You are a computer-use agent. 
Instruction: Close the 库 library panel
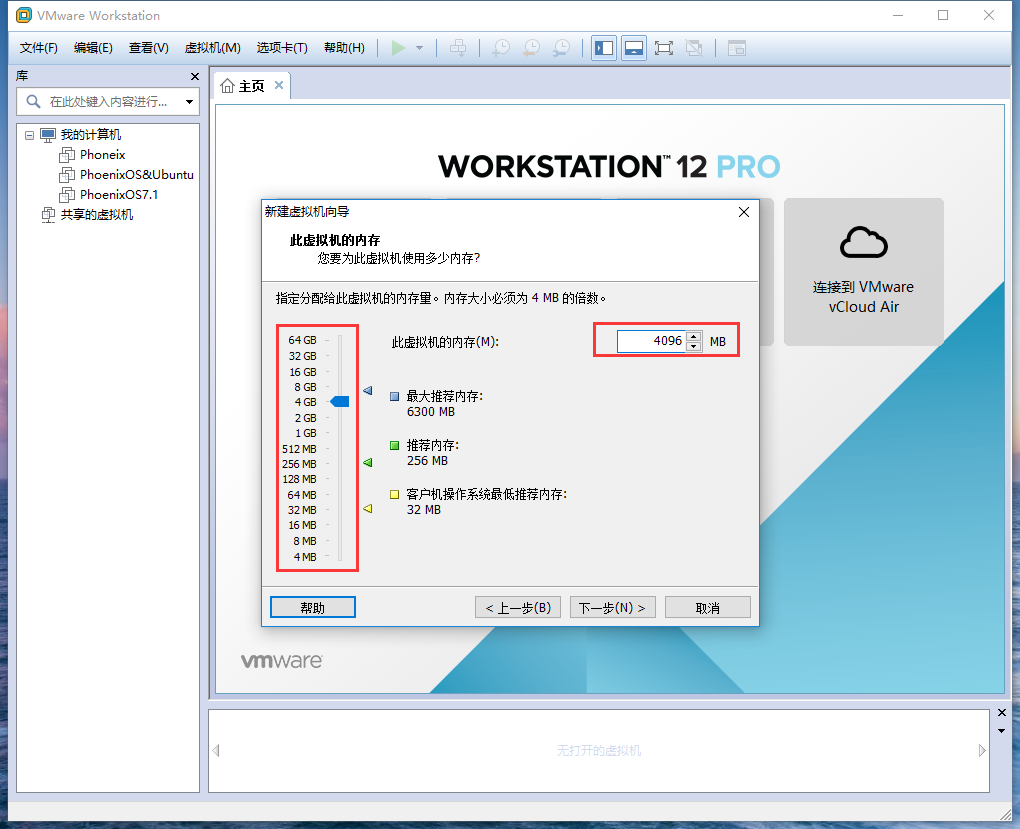(x=195, y=77)
